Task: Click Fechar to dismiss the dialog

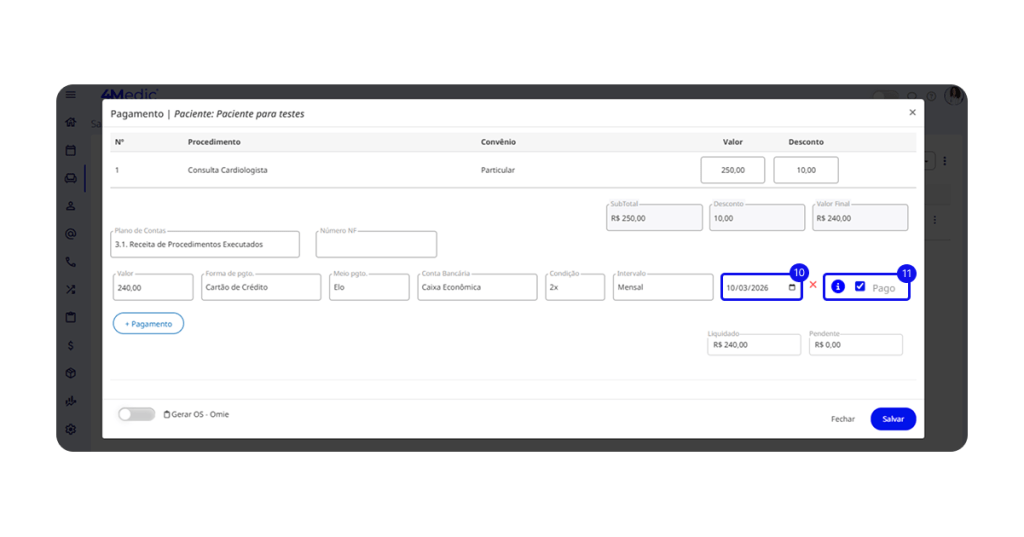Action: click(x=842, y=419)
